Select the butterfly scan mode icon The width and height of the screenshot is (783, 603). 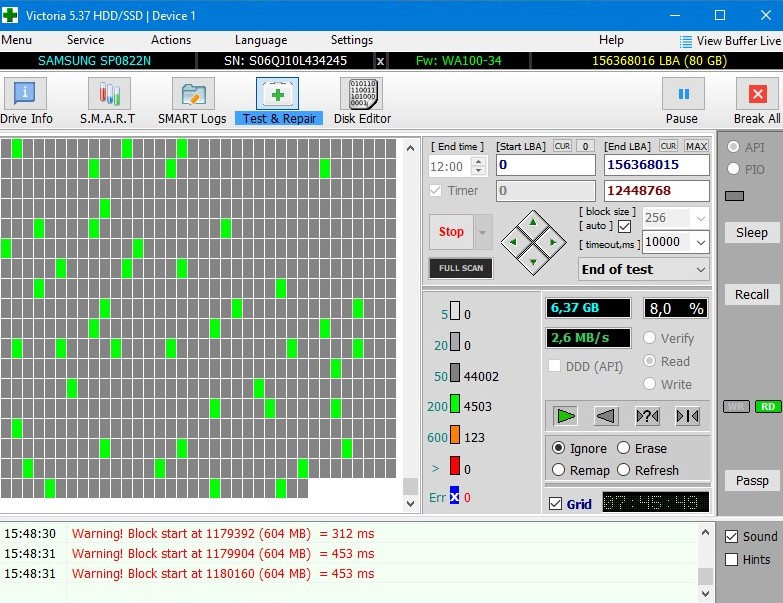688,415
